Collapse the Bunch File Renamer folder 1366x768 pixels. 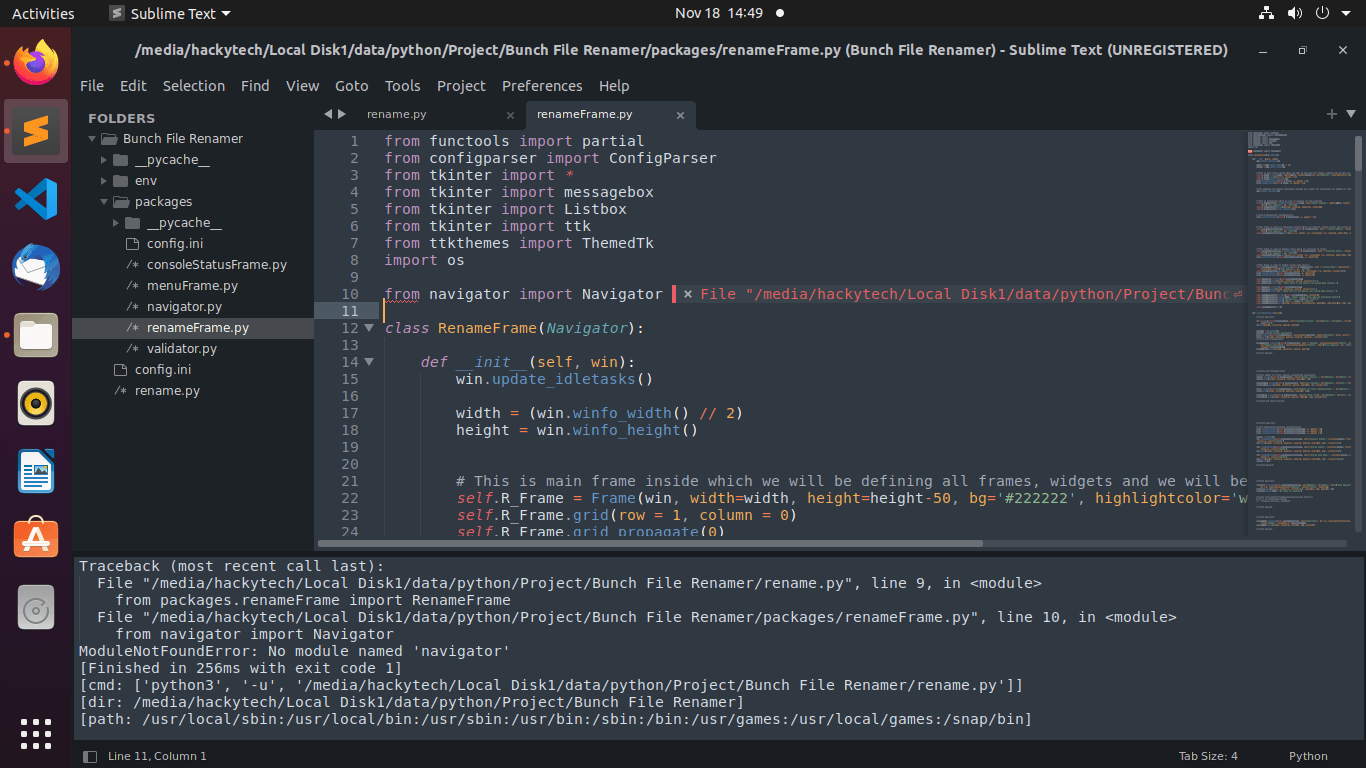(93, 139)
